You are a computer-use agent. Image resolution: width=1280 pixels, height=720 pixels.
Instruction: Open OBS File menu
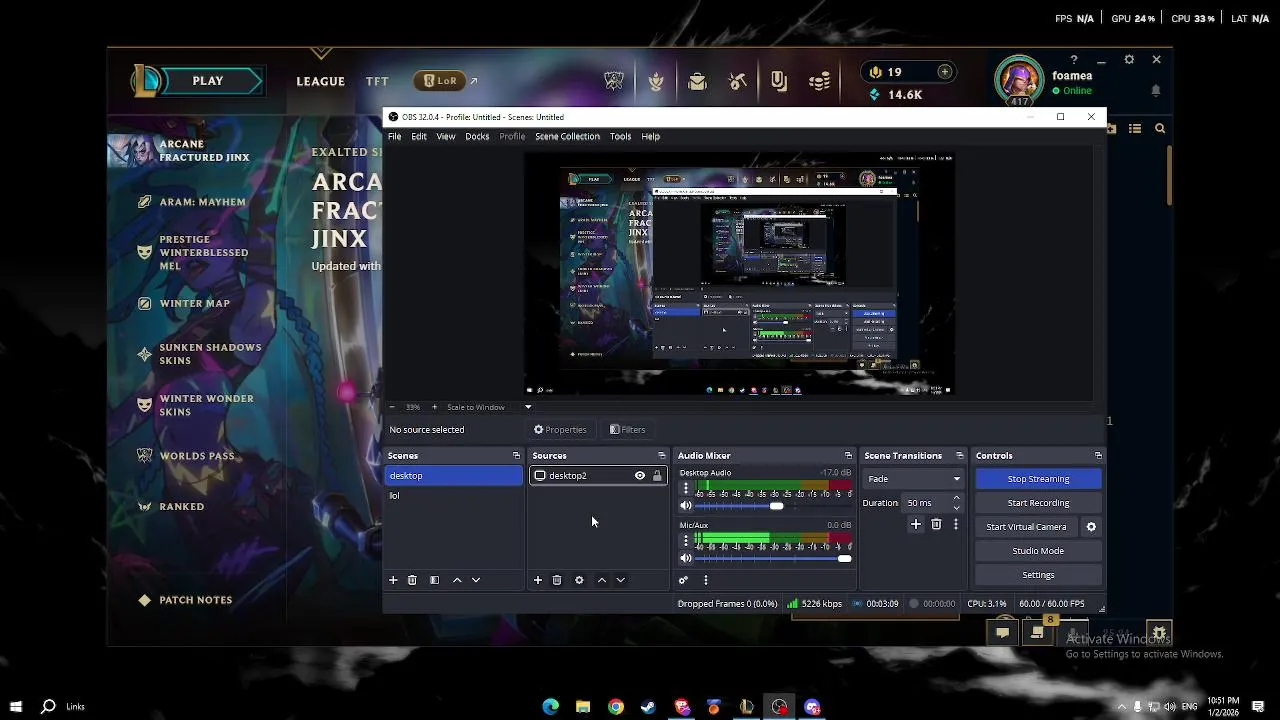coord(395,137)
